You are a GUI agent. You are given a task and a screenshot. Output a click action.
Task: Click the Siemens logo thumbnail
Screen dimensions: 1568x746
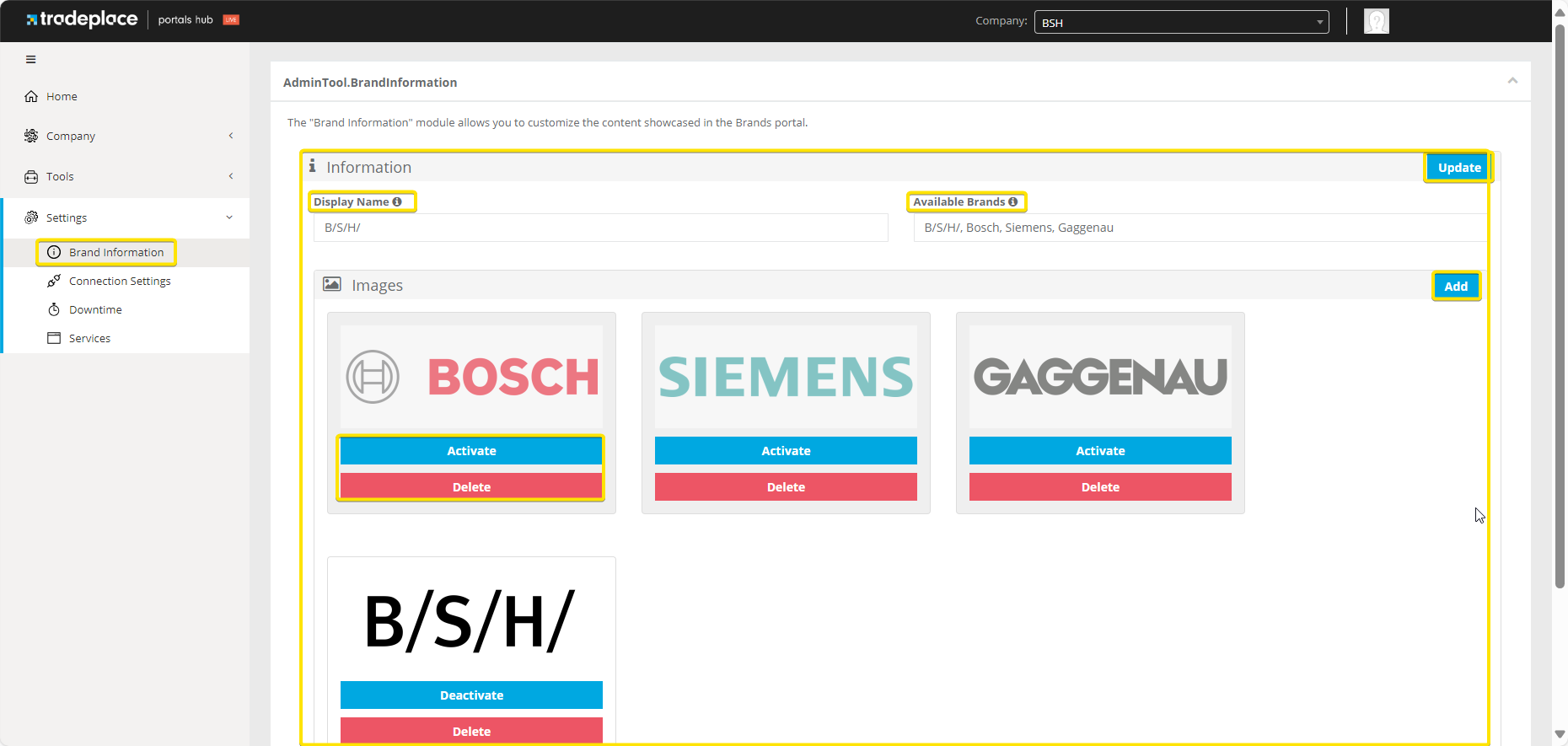coord(786,377)
